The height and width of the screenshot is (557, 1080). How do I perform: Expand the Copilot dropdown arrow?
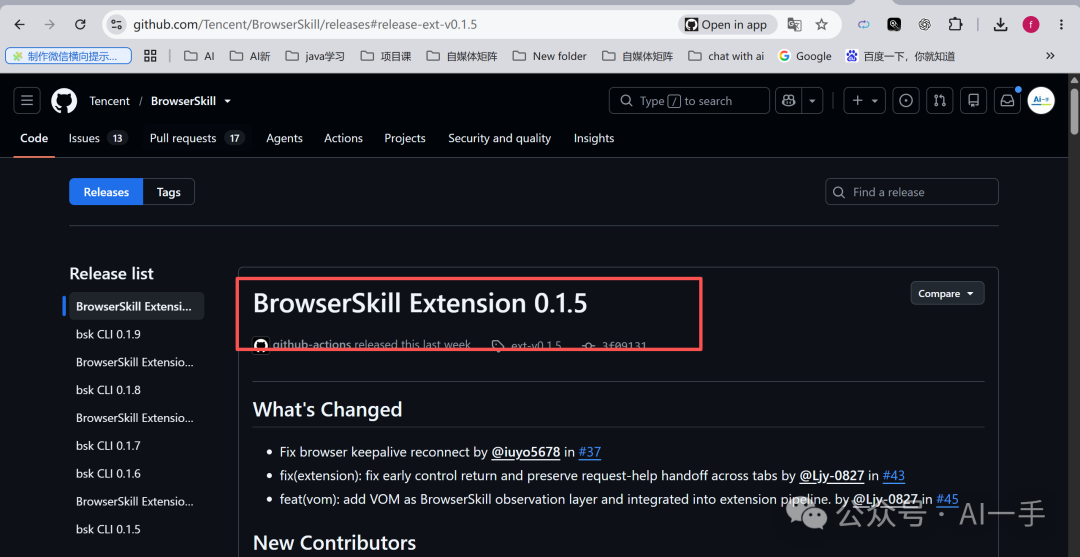pos(812,101)
